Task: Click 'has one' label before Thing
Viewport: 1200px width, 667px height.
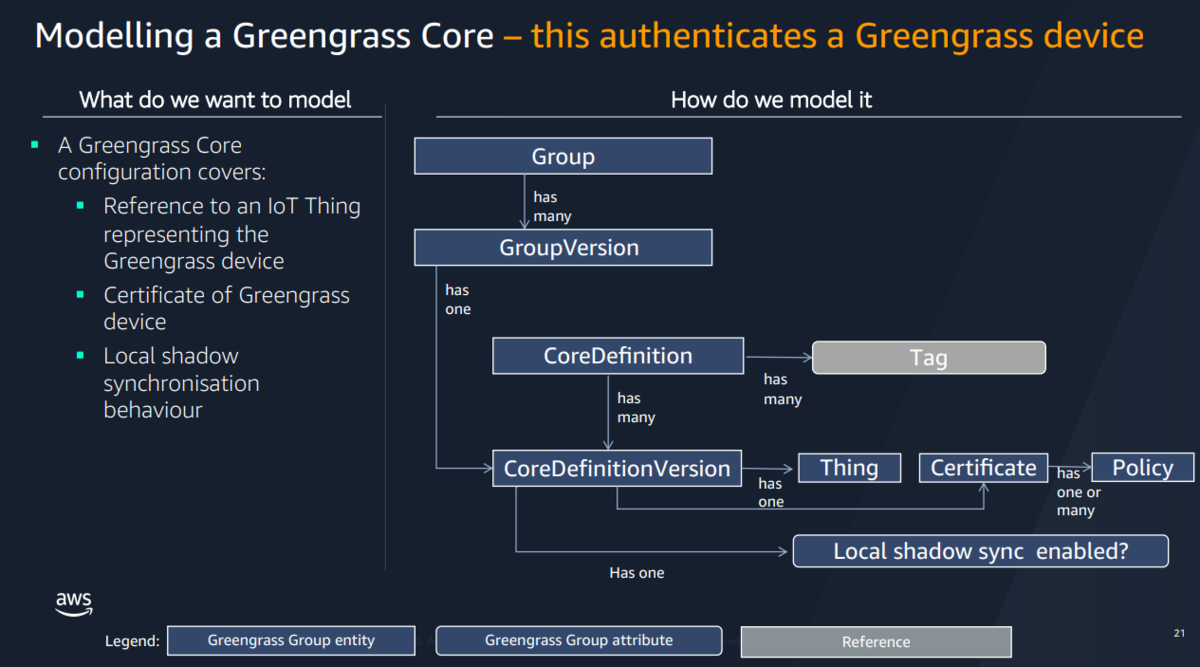Action: click(771, 493)
